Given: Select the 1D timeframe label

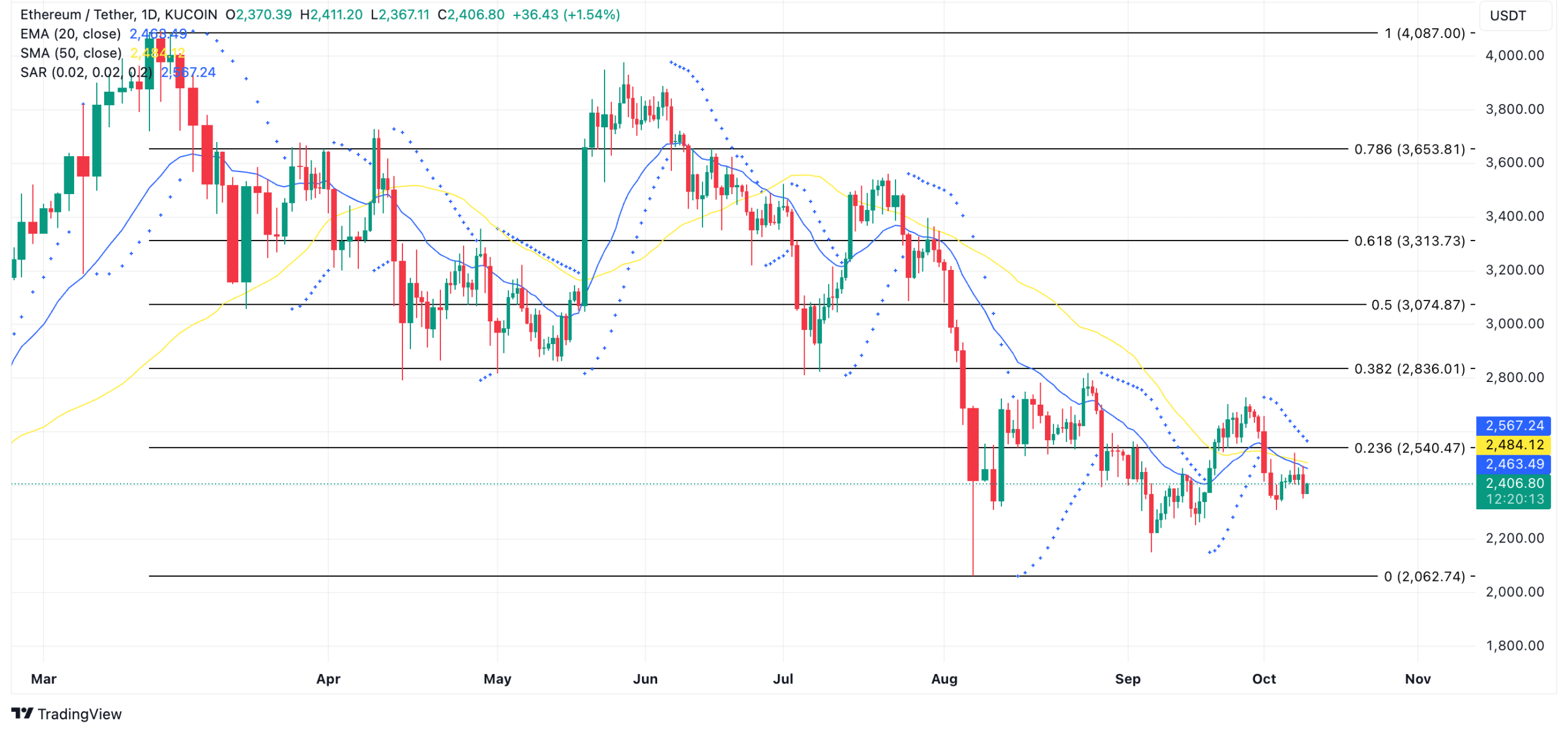Looking at the screenshot, I should (x=151, y=14).
